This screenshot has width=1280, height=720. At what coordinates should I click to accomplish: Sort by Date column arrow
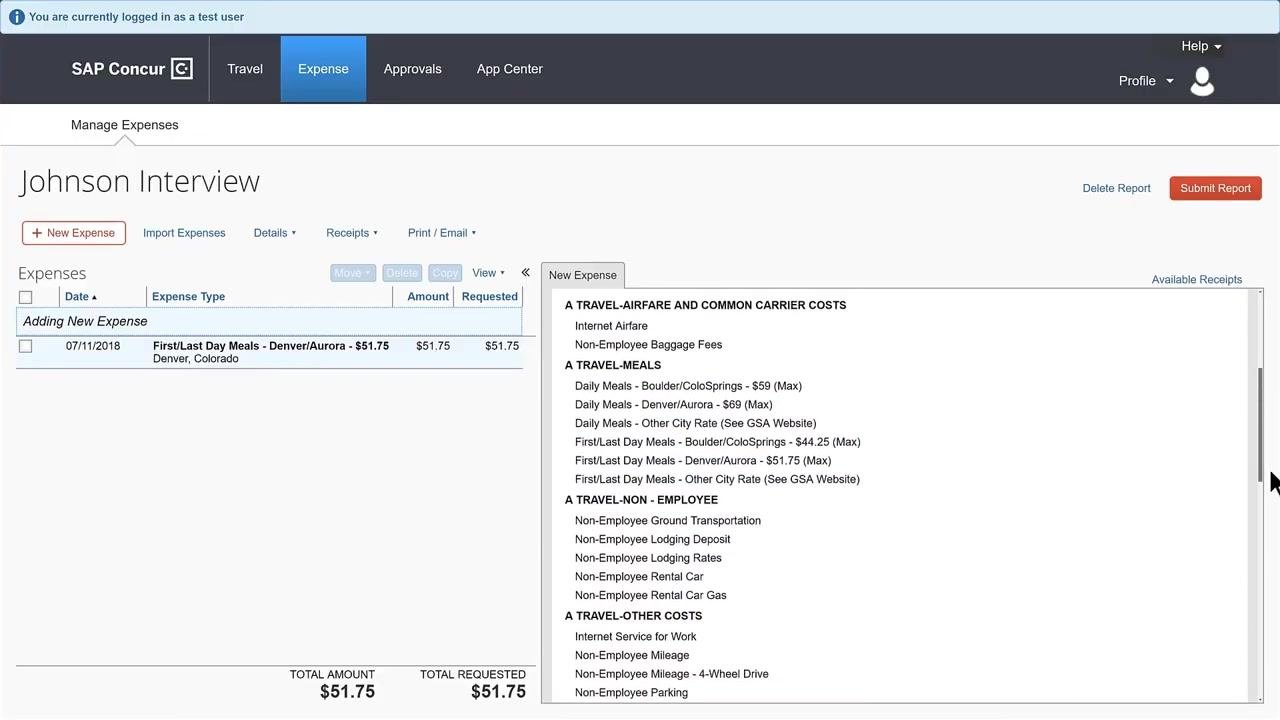95,297
